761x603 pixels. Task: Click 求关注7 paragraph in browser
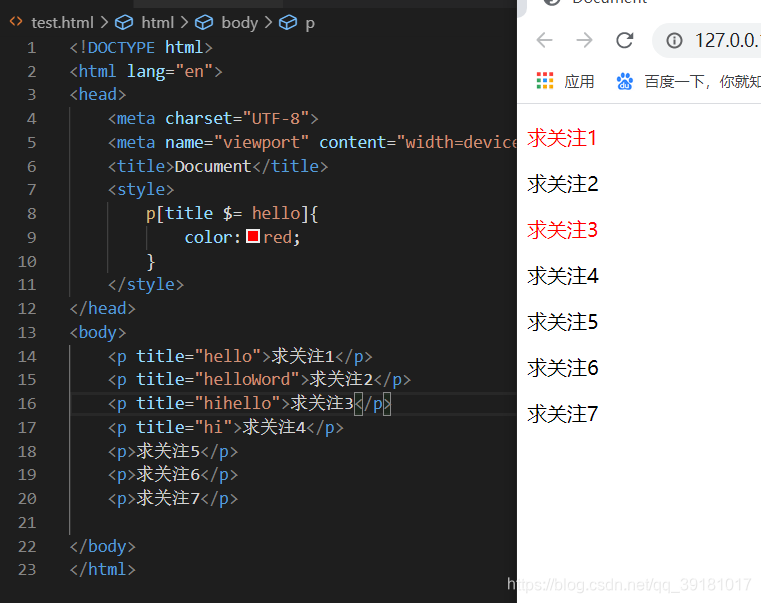562,414
